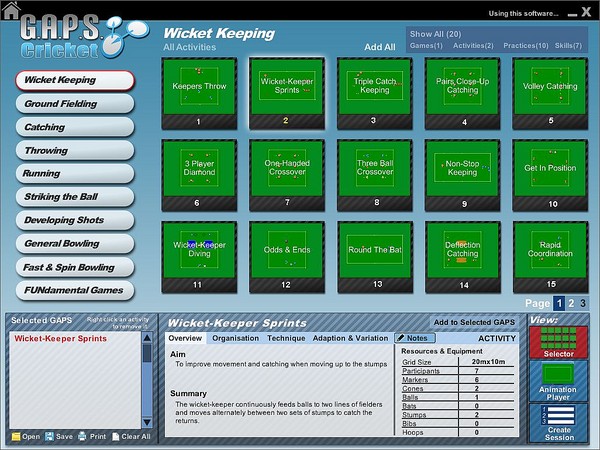Go to page 2 of activities
Viewport: 600px width, 450px height.
571,303
